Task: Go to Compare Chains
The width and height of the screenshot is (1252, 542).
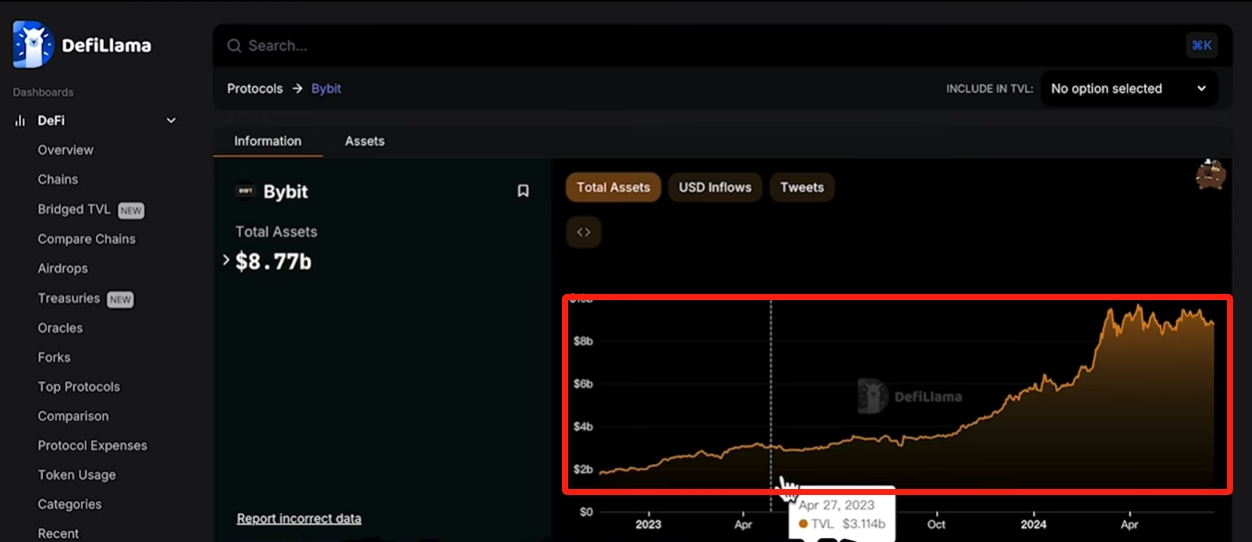Action: pyautogui.click(x=87, y=239)
